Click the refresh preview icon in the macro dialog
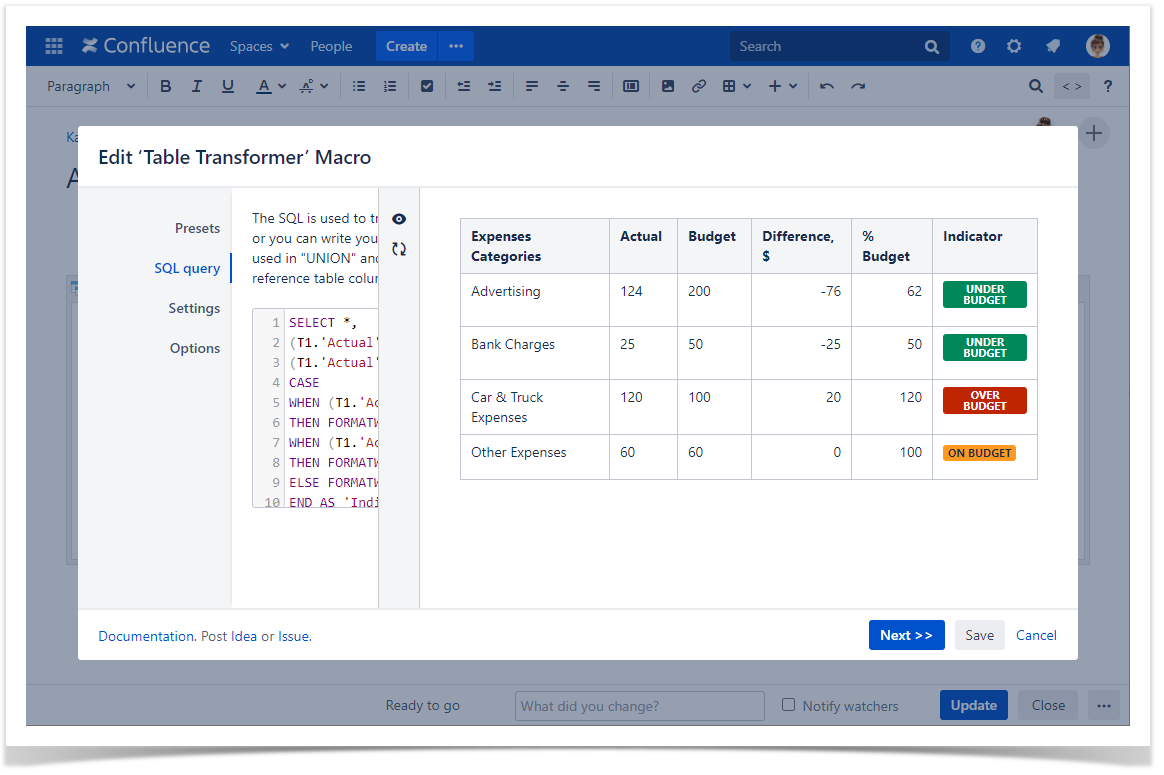The width and height of the screenshot is (1164, 775). 399,250
